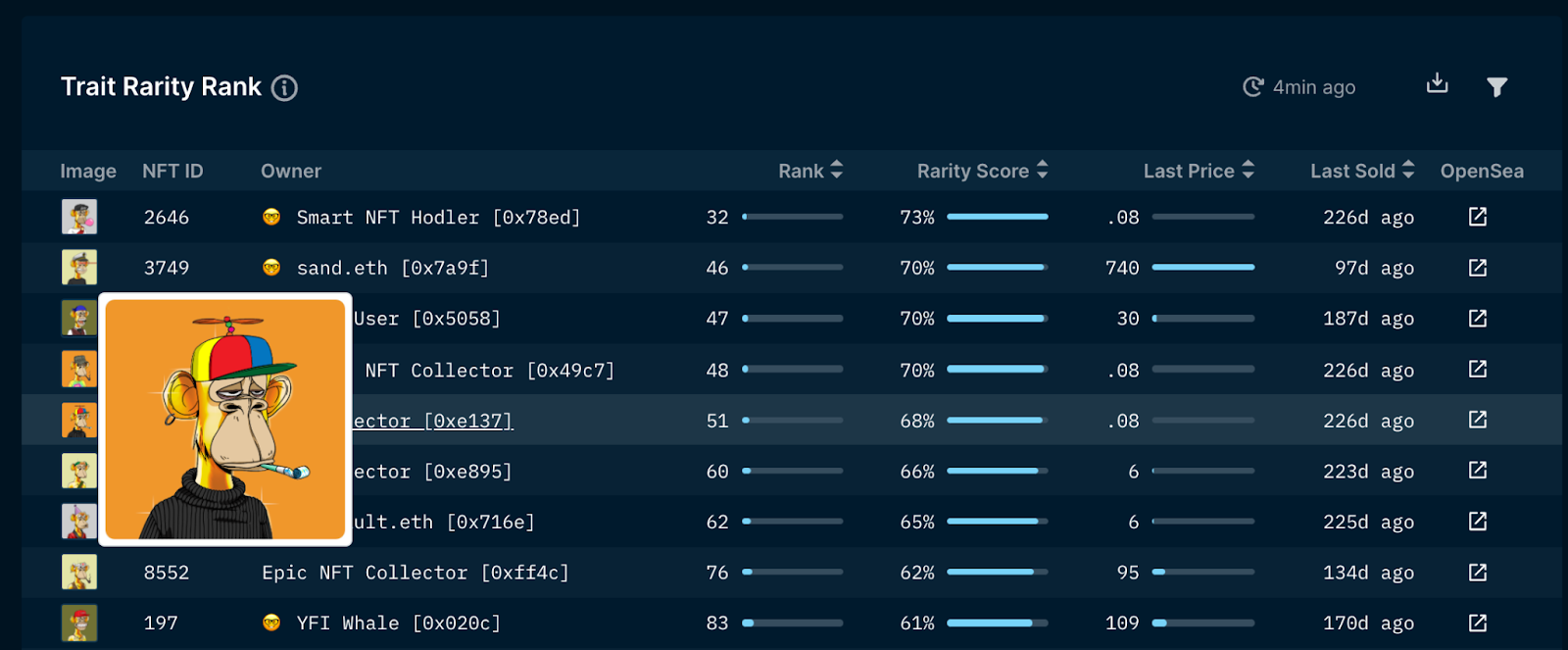The width and height of the screenshot is (1568, 650).
Task: Click emoji badge beside YFI Whale
Action: pos(271,623)
